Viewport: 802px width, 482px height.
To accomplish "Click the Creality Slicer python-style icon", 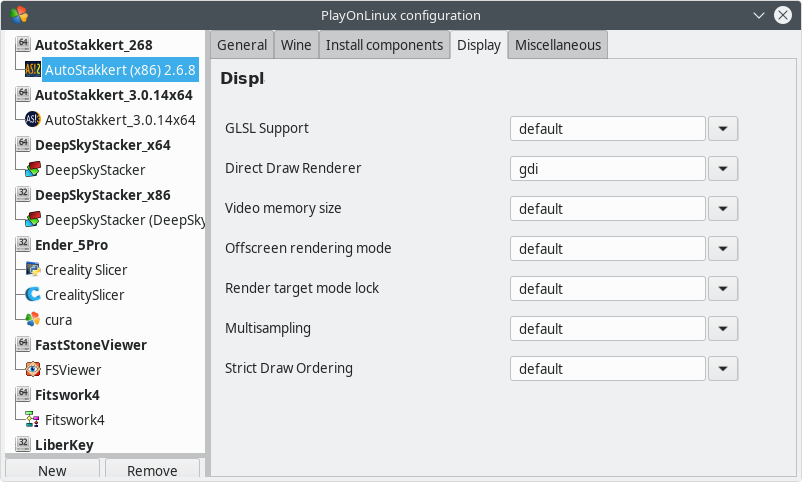I will pyautogui.click(x=33, y=269).
